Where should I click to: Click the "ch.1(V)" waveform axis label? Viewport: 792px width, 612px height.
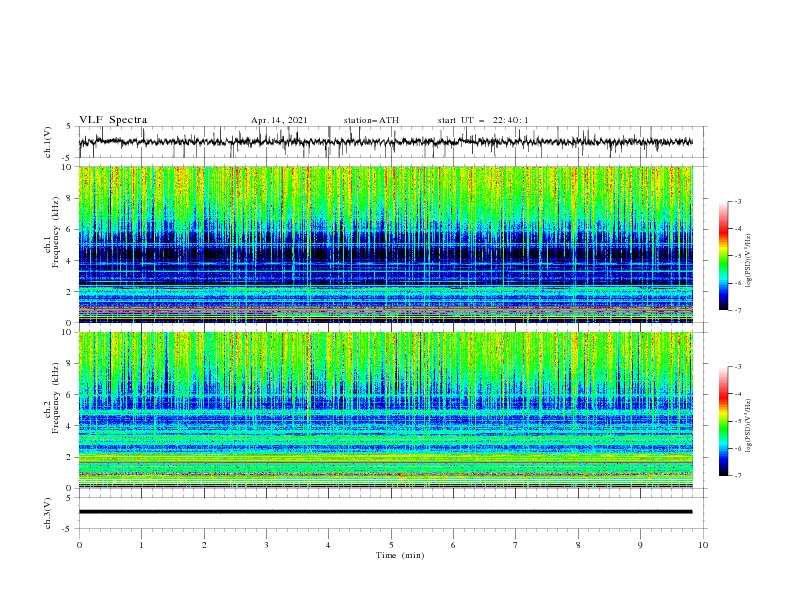pos(48,142)
